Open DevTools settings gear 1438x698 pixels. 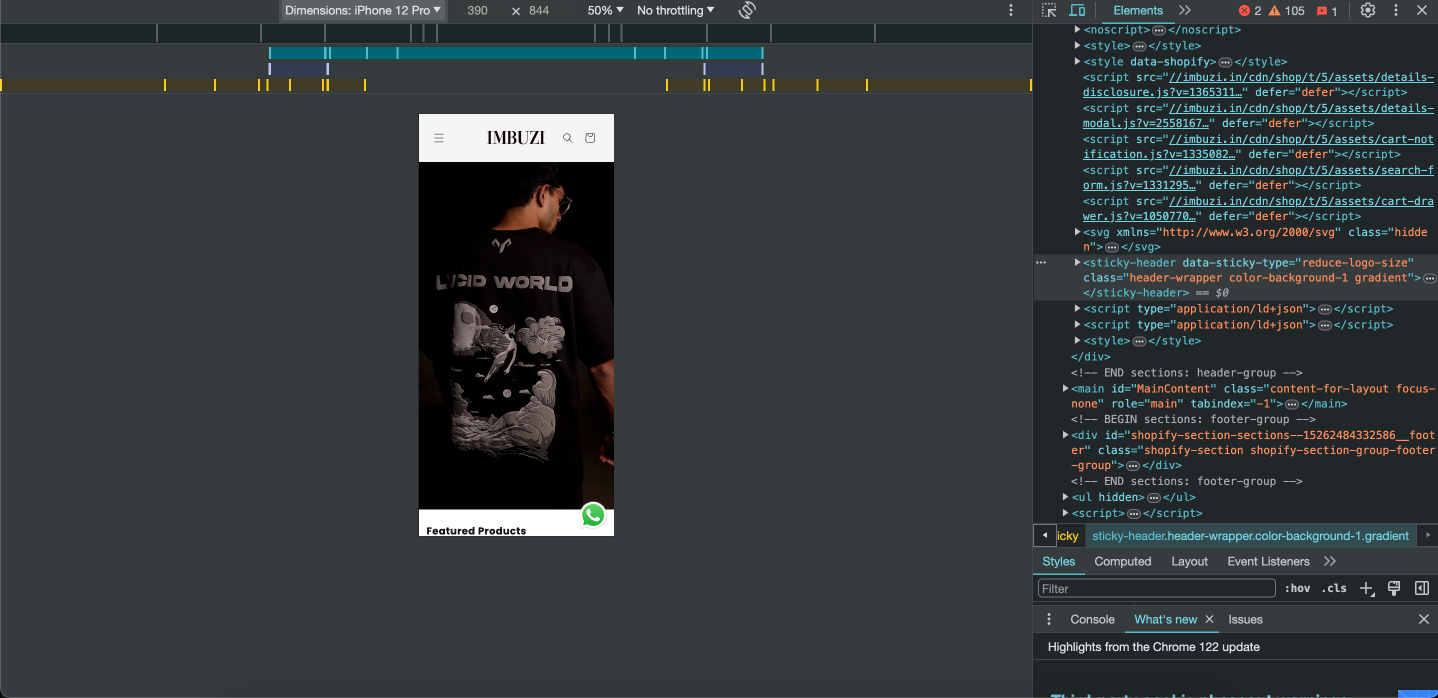tap(1367, 10)
